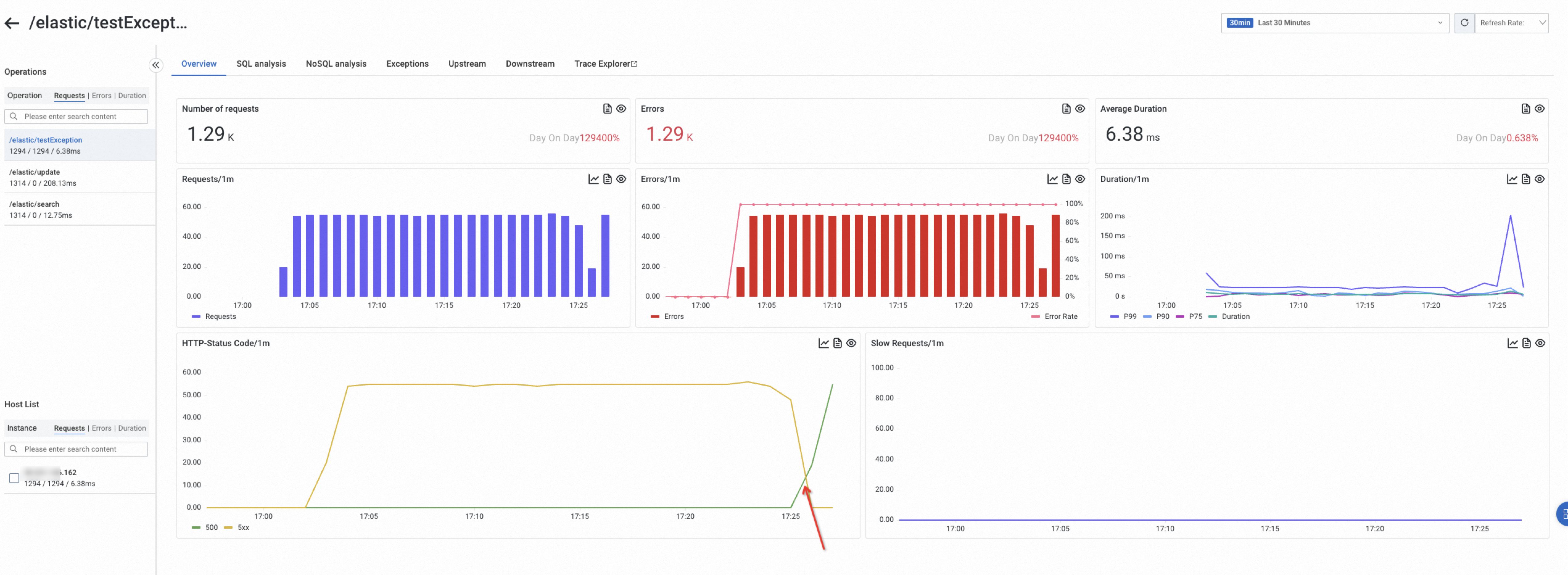Go back using the left arrow
The image size is (1568, 575).
tap(11, 23)
